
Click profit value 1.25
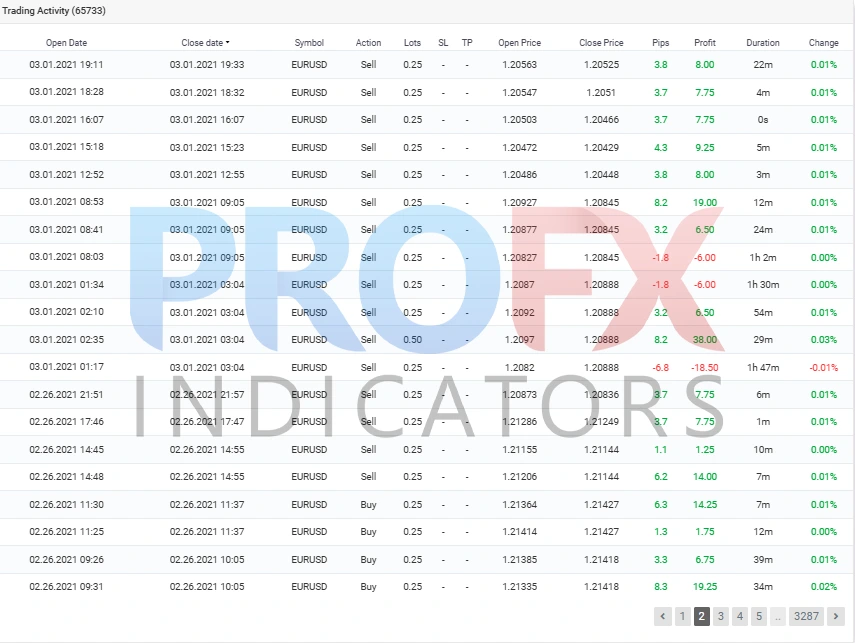point(705,449)
